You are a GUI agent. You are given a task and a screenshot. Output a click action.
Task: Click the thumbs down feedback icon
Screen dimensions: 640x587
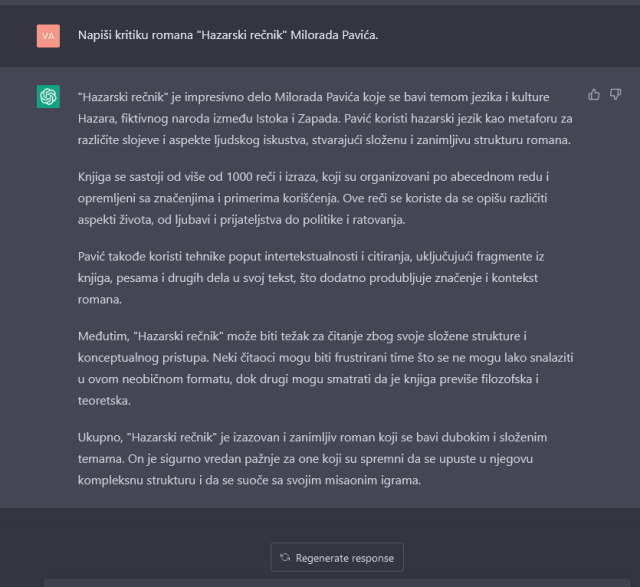(x=616, y=95)
